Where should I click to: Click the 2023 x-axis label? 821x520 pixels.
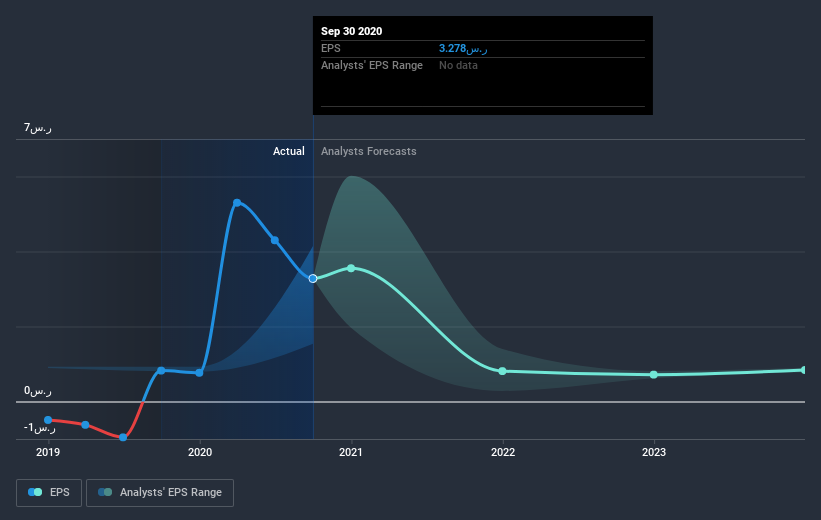point(653,452)
